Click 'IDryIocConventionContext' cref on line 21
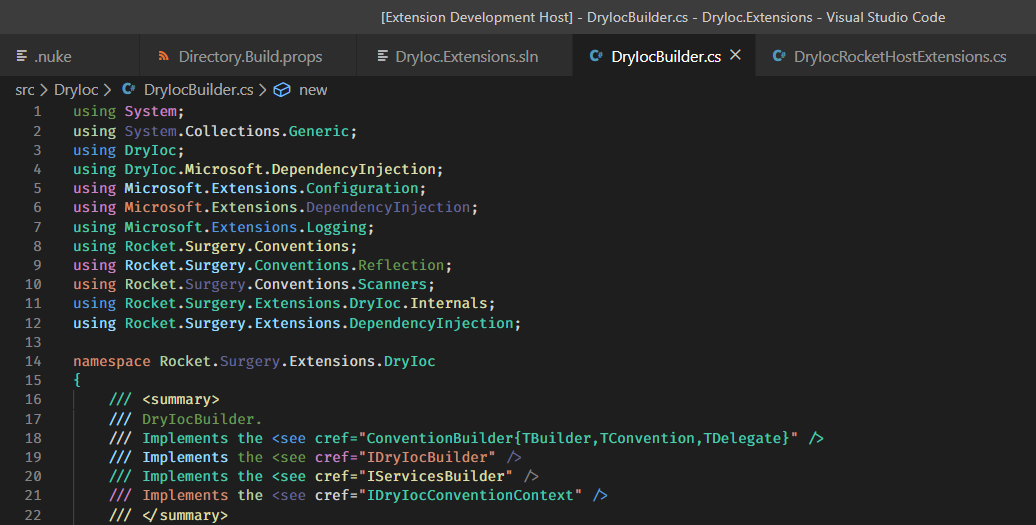Screen dimensions: 1036x525 coord(470,495)
